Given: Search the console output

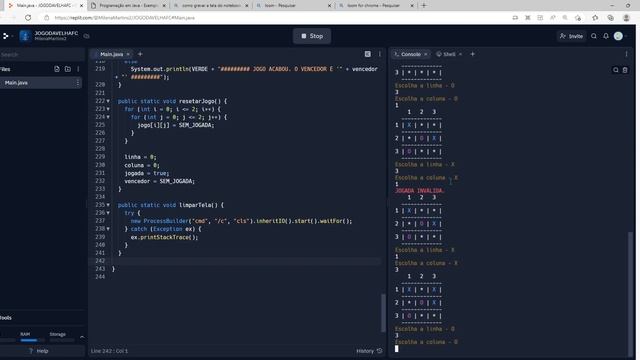Looking at the screenshot, I should (616, 70).
